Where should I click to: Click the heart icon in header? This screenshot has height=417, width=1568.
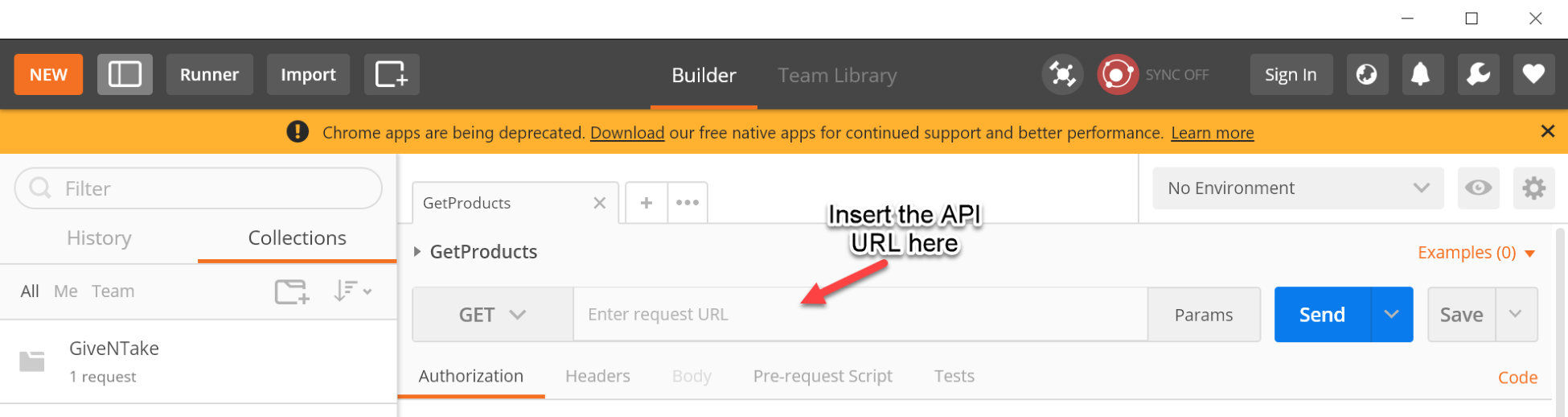(x=1533, y=75)
